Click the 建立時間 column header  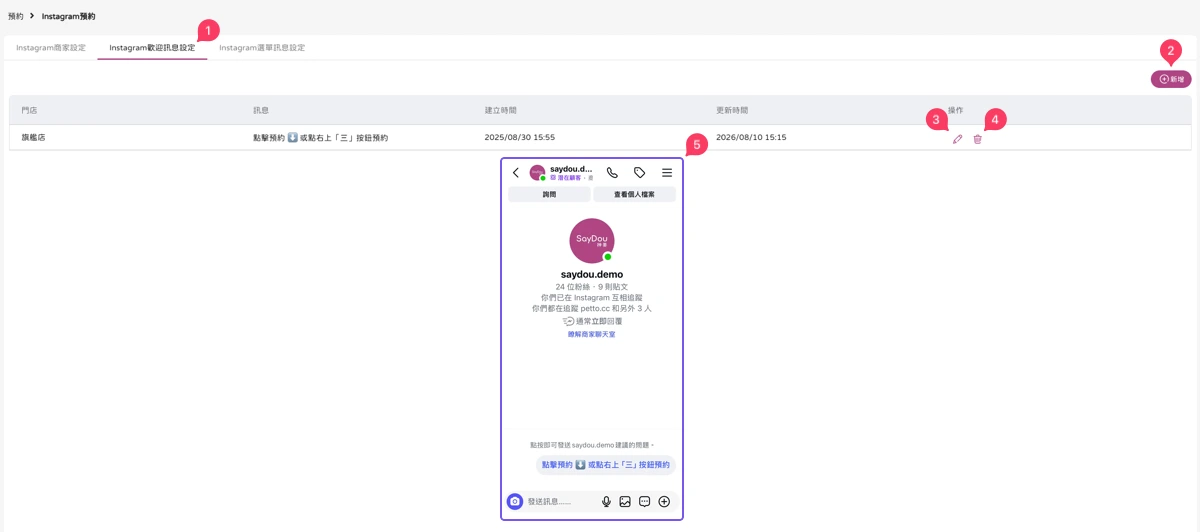click(501, 110)
